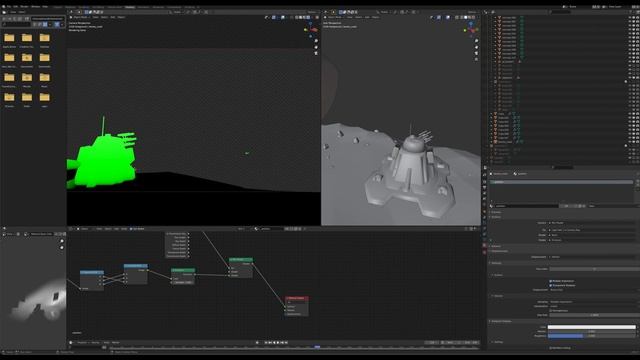Click the file browser search field
The image size is (640, 360).
[x=16, y=24]
